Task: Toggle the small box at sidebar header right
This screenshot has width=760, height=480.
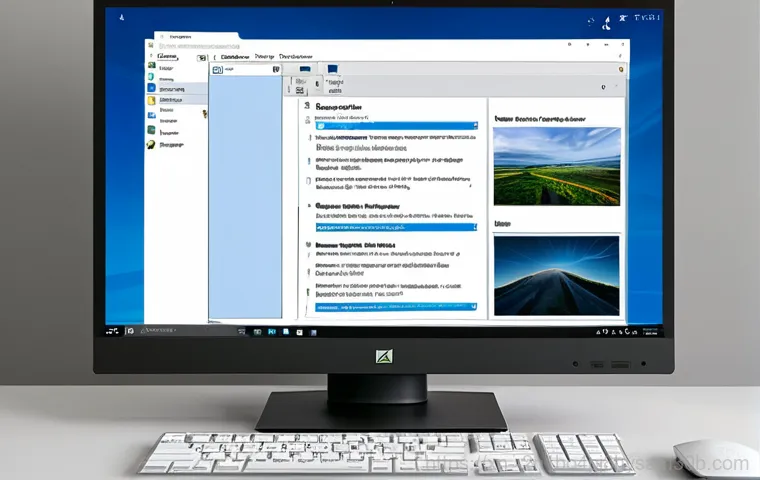Action: coord(200,58)
